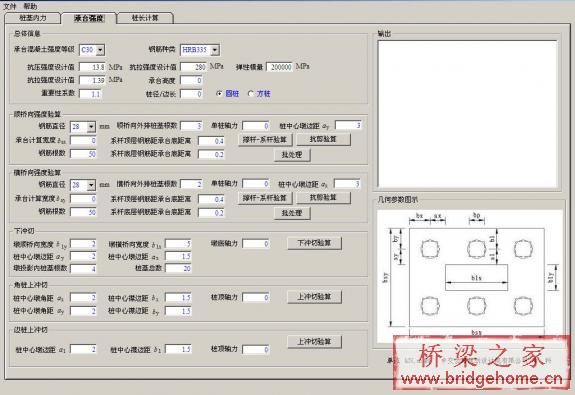Click 批处理 button in 顺桥向强度验算 section
Image resolution: width=575 pixels, height=395 pixels.
point(292,155)
